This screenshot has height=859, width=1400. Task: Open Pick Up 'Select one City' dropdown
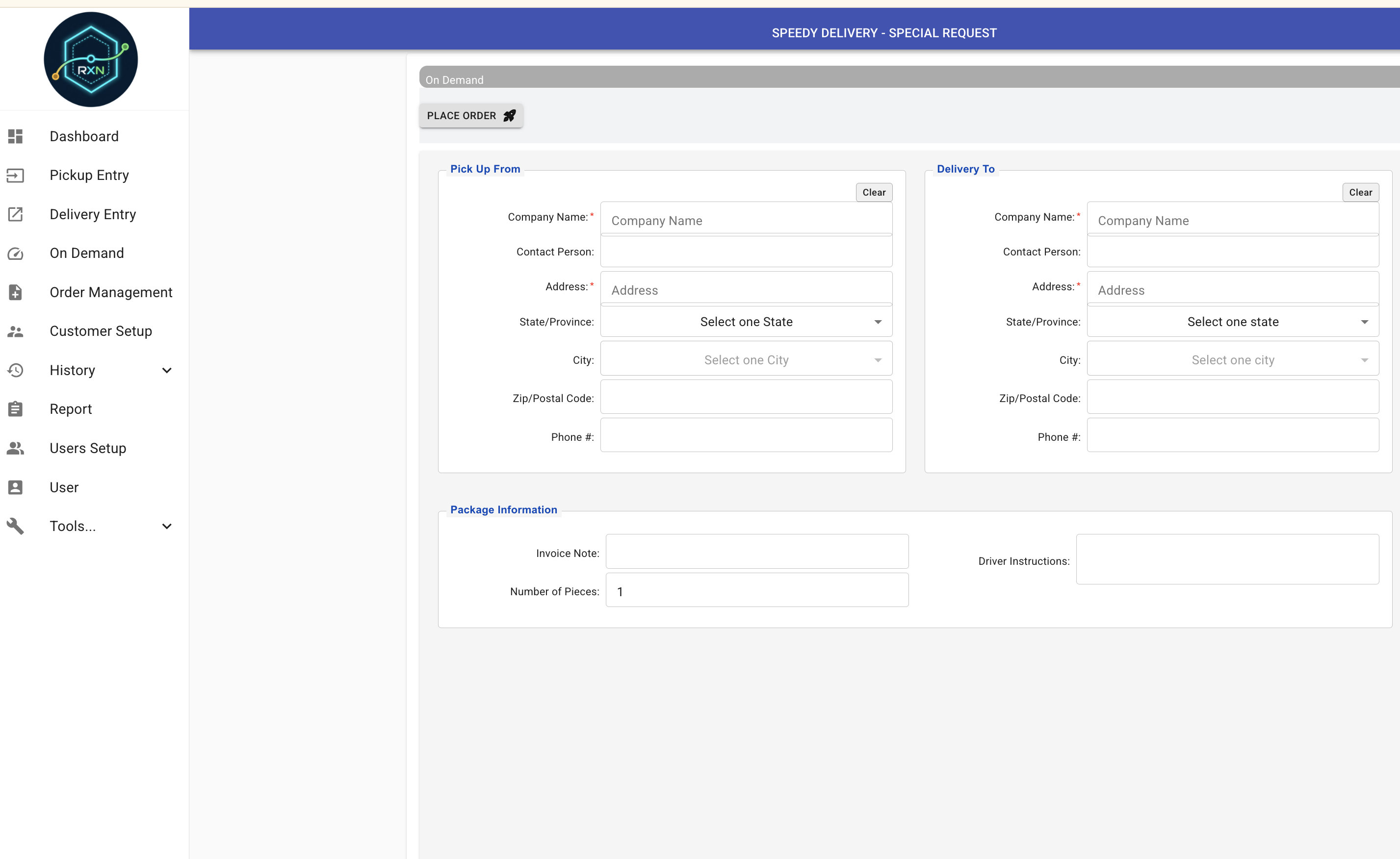pyautogui.click(x=746, y=359)
